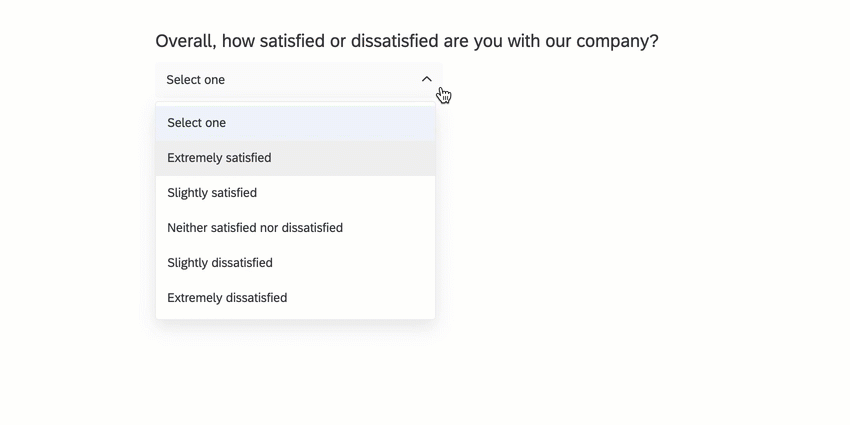Answer the question with 'Extremely satisfied'
Image resolution: width=850 pixels, height=425 pixels.
pyautogui.click(x=219, y=158)
